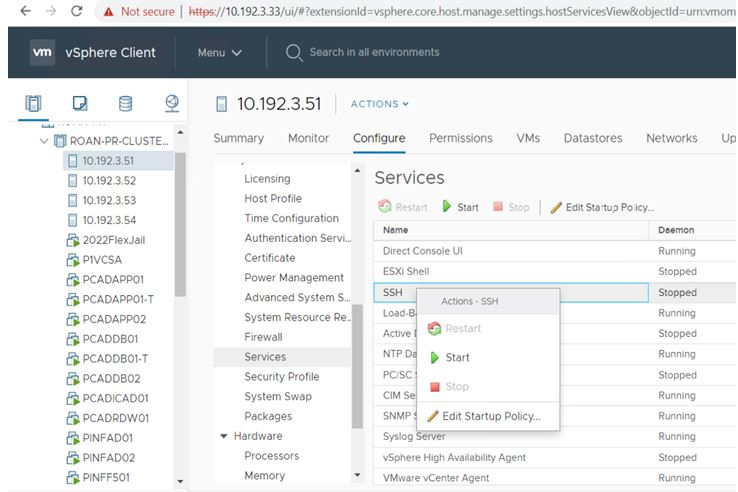Screen dimensions: 738x492
Task: Click the browser forward arrow
Action: pos(51,11)
